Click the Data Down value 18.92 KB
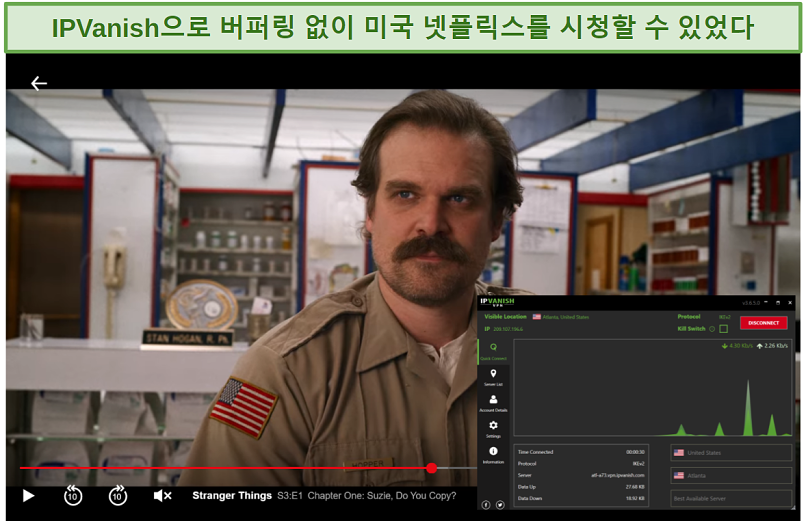The image size is (806, 521). click(x=635, y=498)
